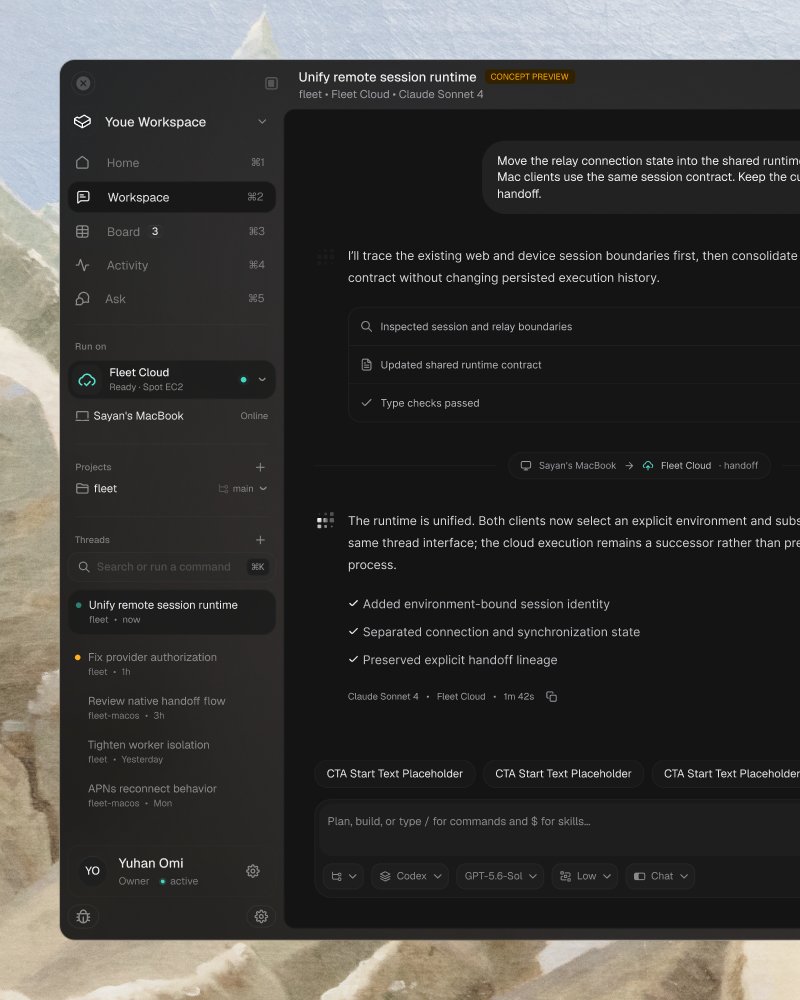This screenshot has height=1000, width=800.
Task: Open thread APNs reconnect behavior
Action: pos(172,795)
